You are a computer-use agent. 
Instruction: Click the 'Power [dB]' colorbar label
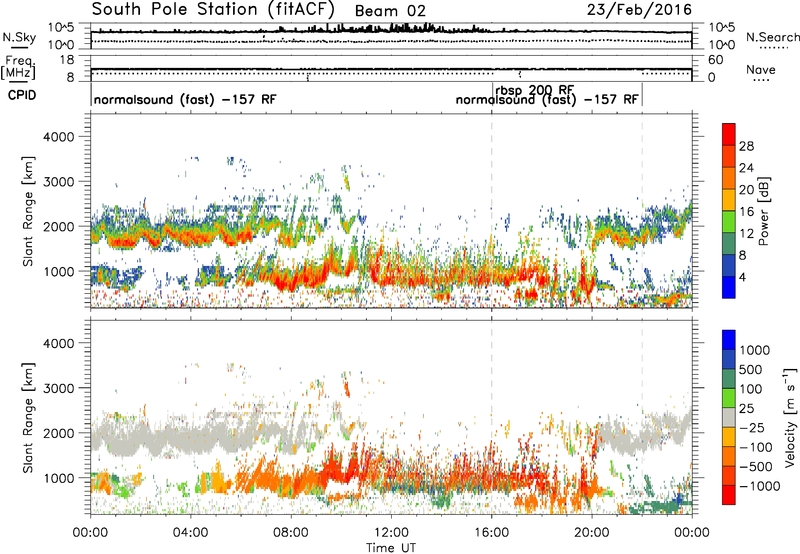pos(763,211)
